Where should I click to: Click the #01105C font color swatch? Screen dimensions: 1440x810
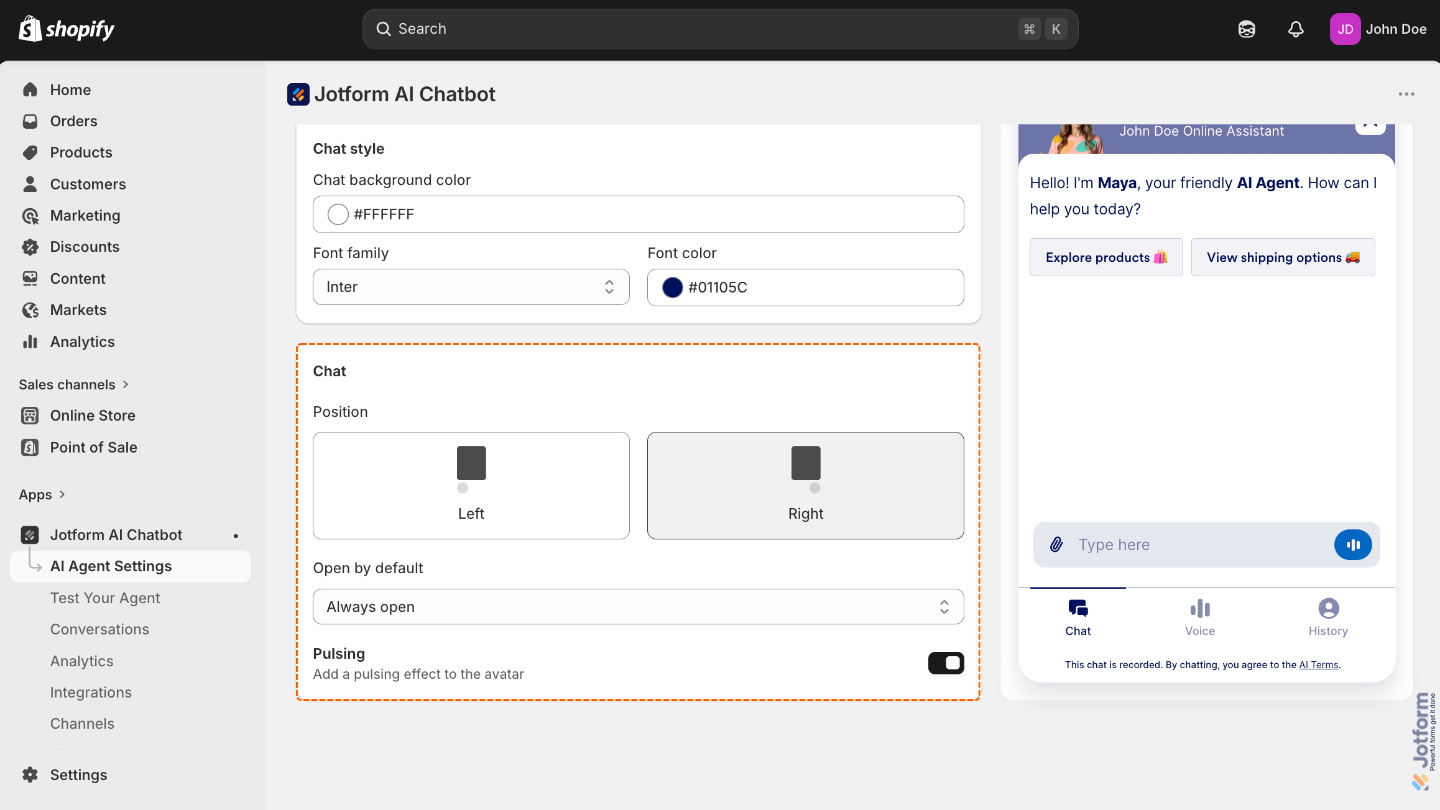click(x=672, y=287)
